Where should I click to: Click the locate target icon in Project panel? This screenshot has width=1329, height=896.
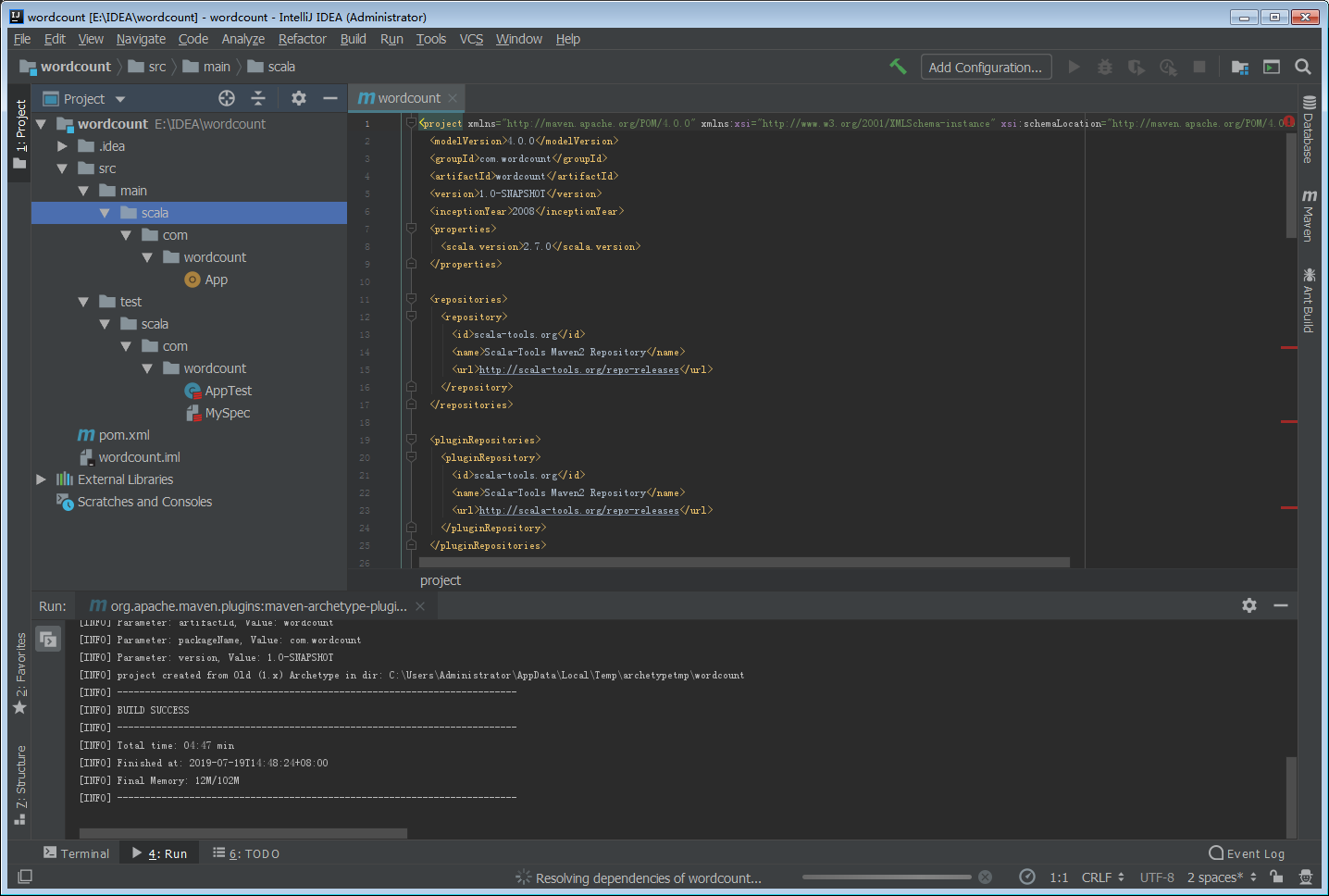coord(227,98)
